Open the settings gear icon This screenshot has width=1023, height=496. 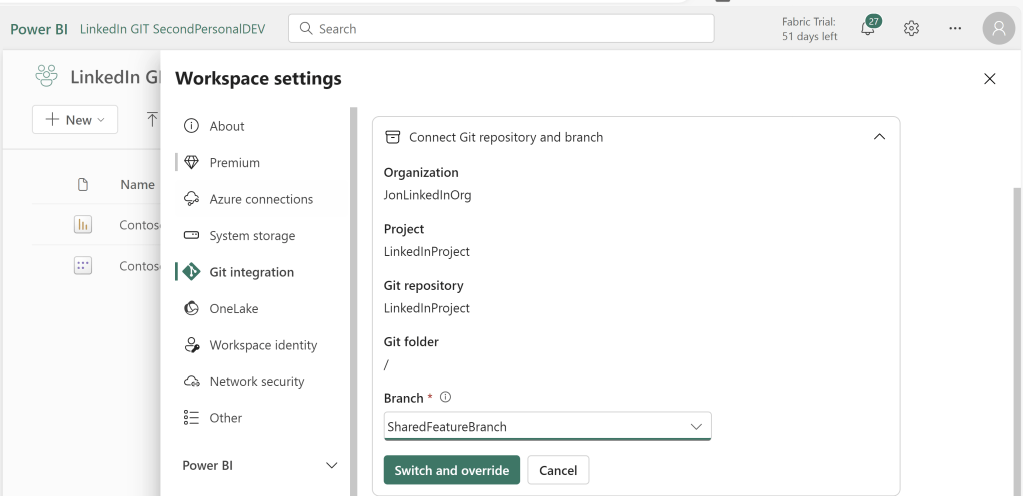click(x=911, y=29)
